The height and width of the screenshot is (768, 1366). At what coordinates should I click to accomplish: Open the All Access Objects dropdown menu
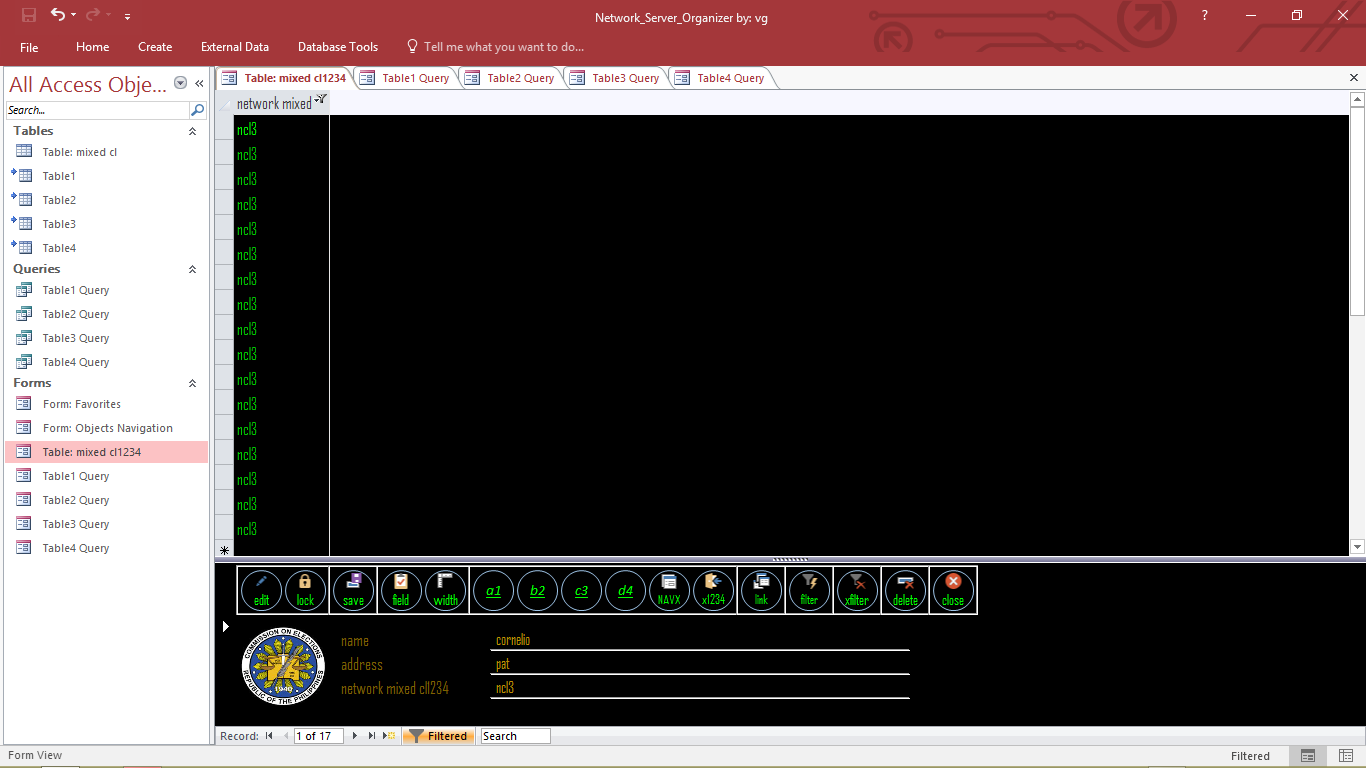coord(181,84)
